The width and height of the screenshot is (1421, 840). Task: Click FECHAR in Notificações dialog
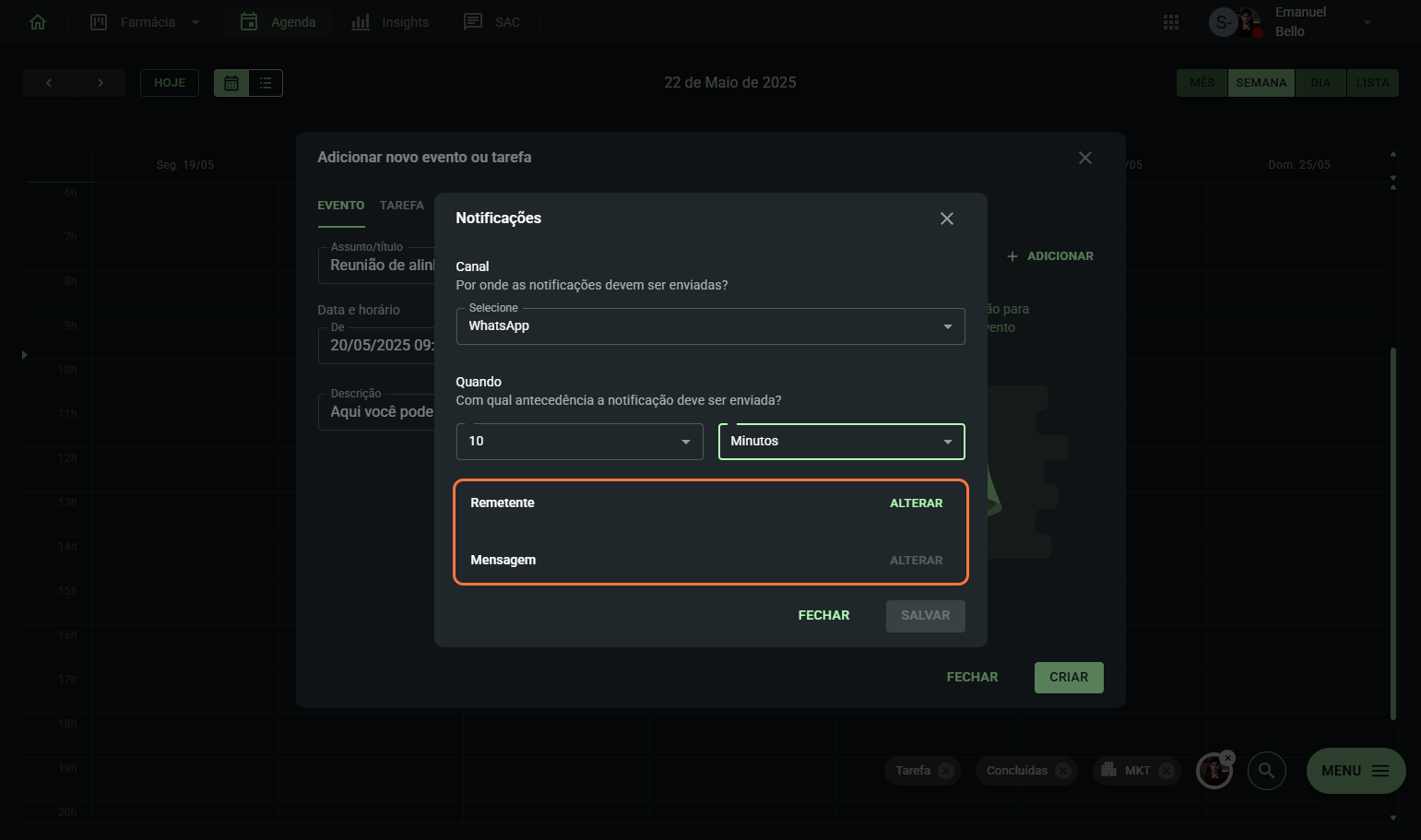[823, 616]
